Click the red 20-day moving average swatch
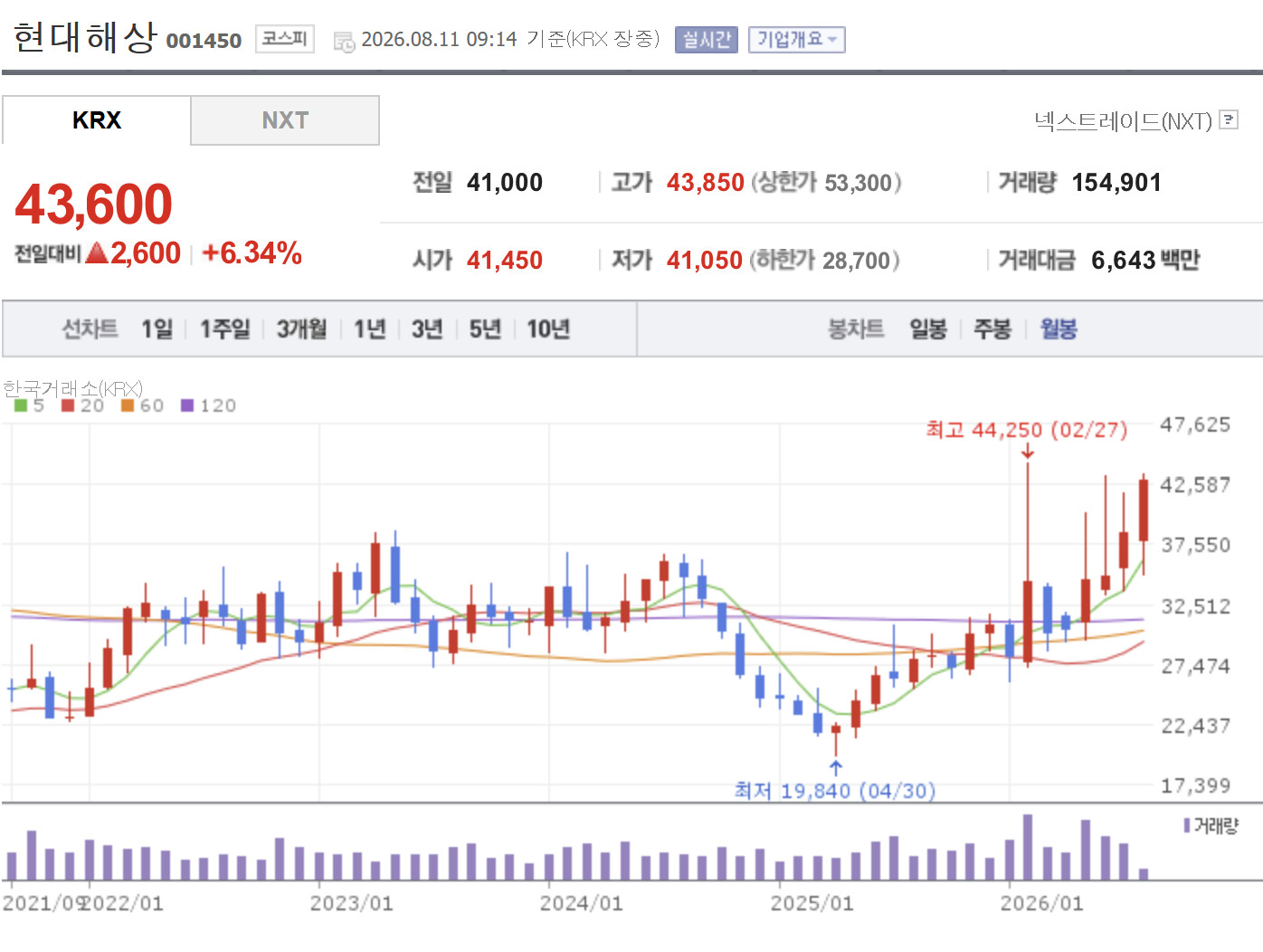1263x952 pixels. [x=68, y=405]
